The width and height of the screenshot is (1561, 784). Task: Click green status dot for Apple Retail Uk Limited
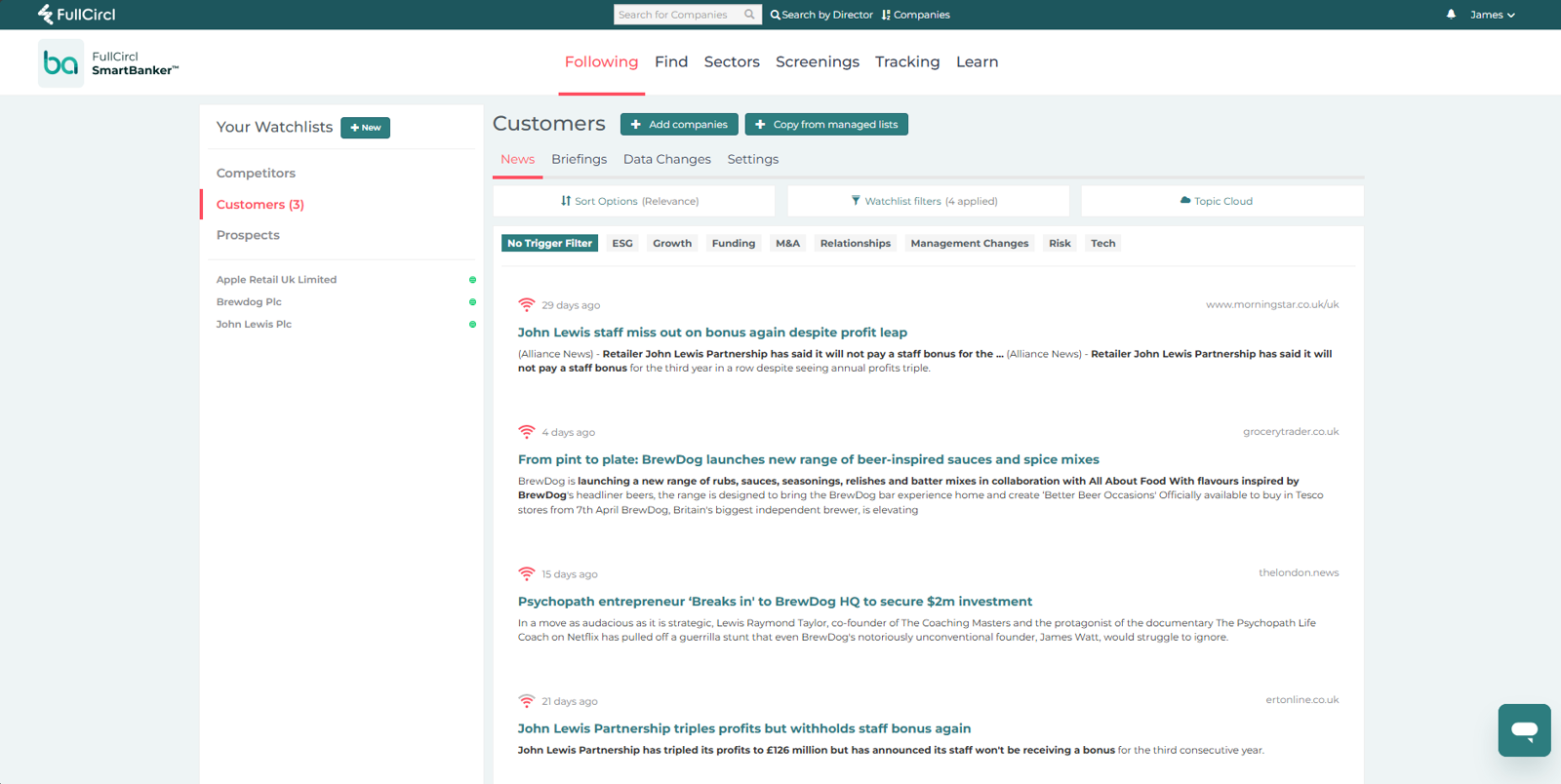(472, 280)
